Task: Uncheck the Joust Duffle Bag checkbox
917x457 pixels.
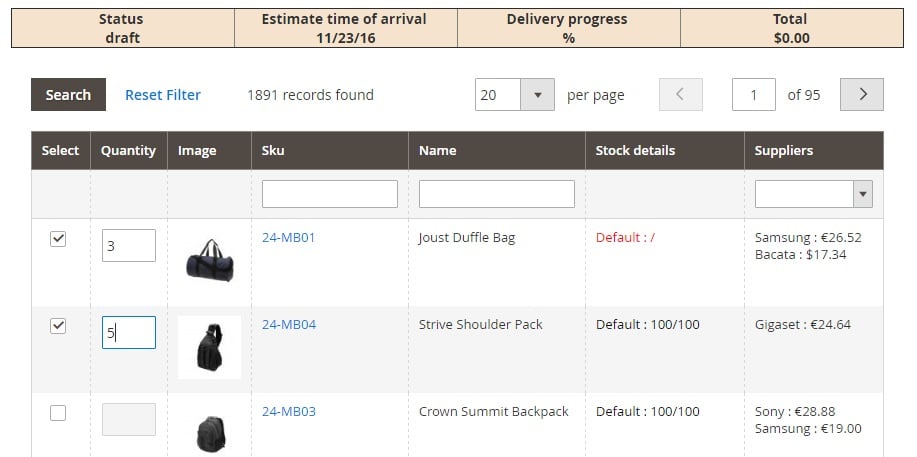Action: click(58, 239)
